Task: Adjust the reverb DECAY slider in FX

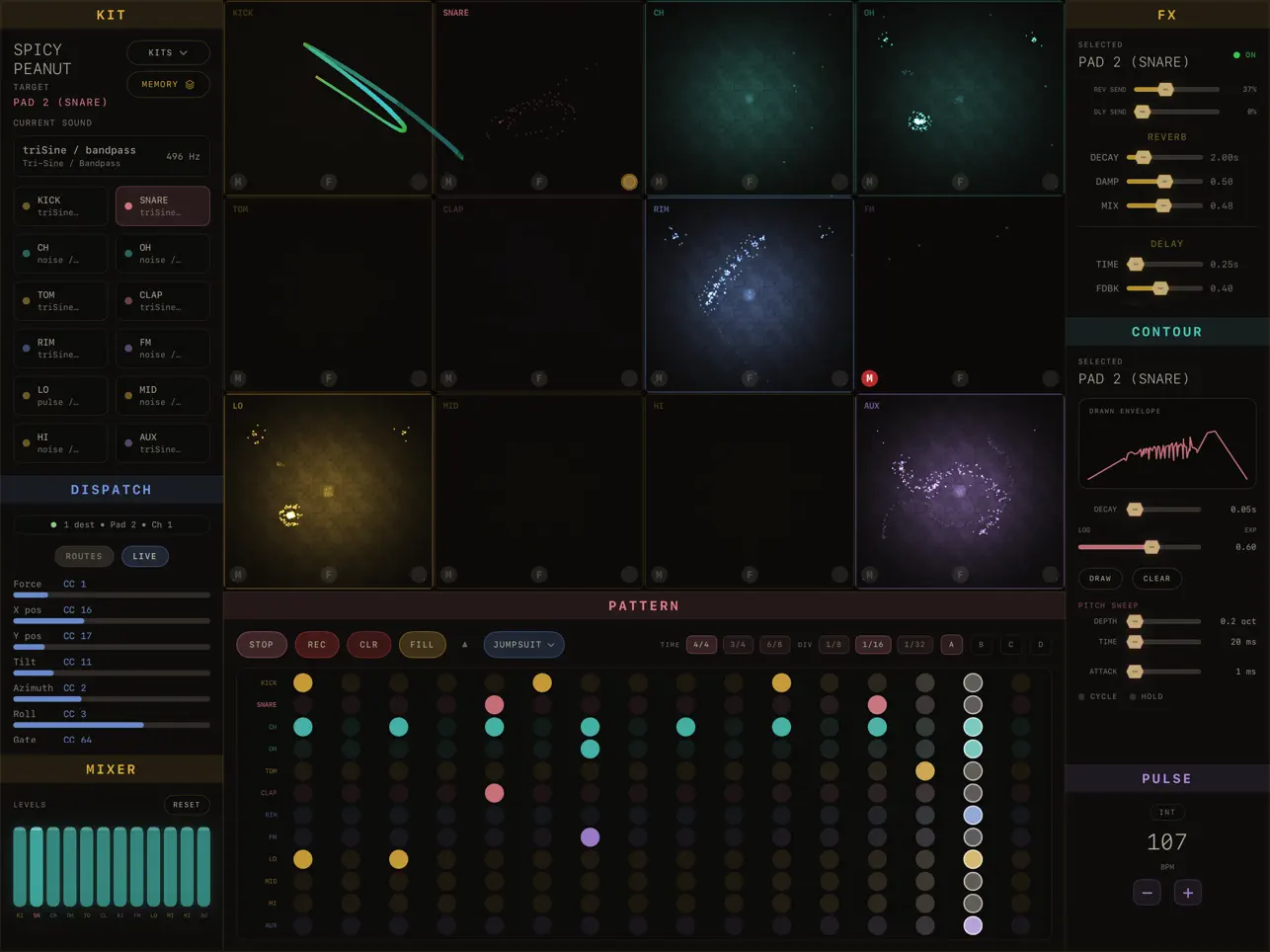Action: pos(1165,157)
